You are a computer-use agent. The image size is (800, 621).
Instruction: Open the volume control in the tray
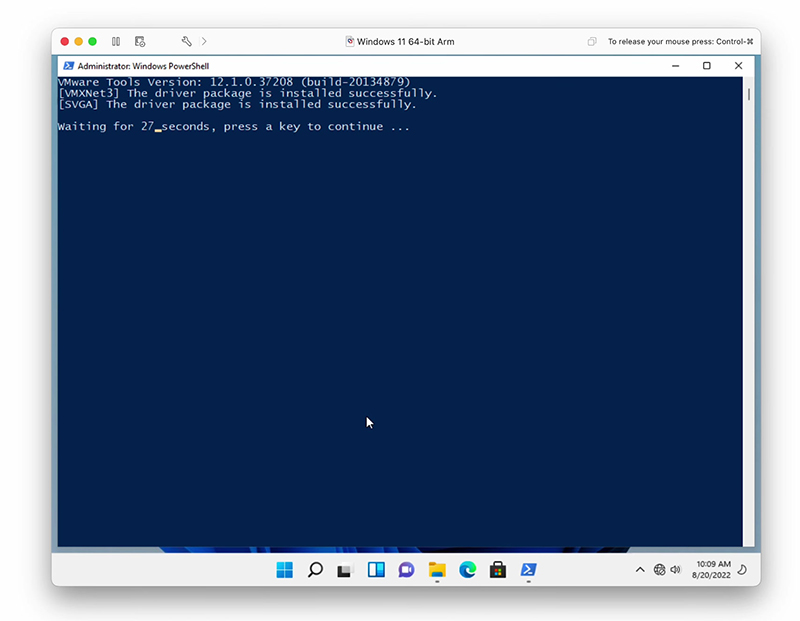click(x=676, y=569)
